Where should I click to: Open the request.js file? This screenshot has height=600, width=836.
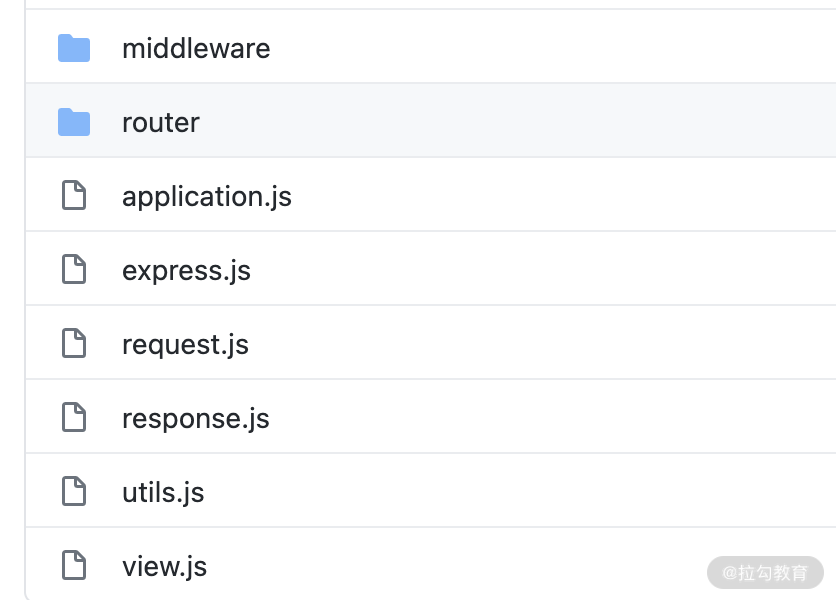click(185, 346)
